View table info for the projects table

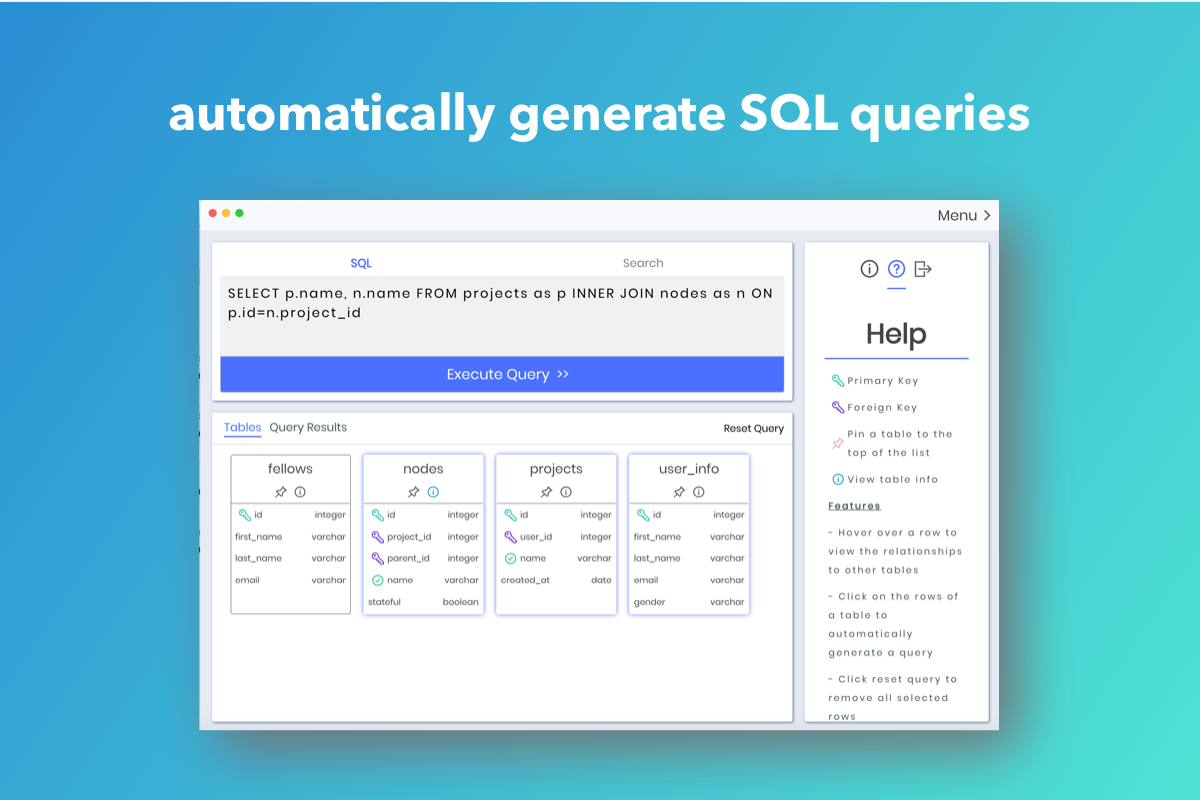click(x=567, y=492)
